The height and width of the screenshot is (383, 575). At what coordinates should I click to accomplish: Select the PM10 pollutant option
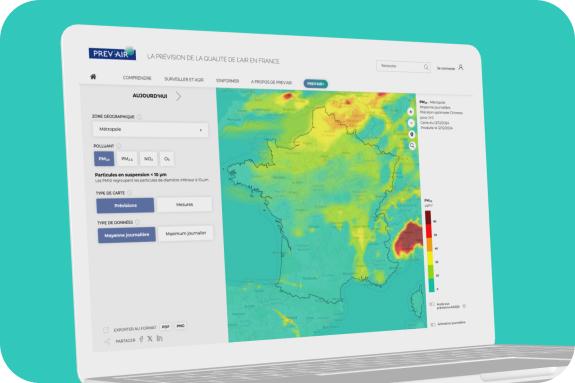tap(104, 158)
